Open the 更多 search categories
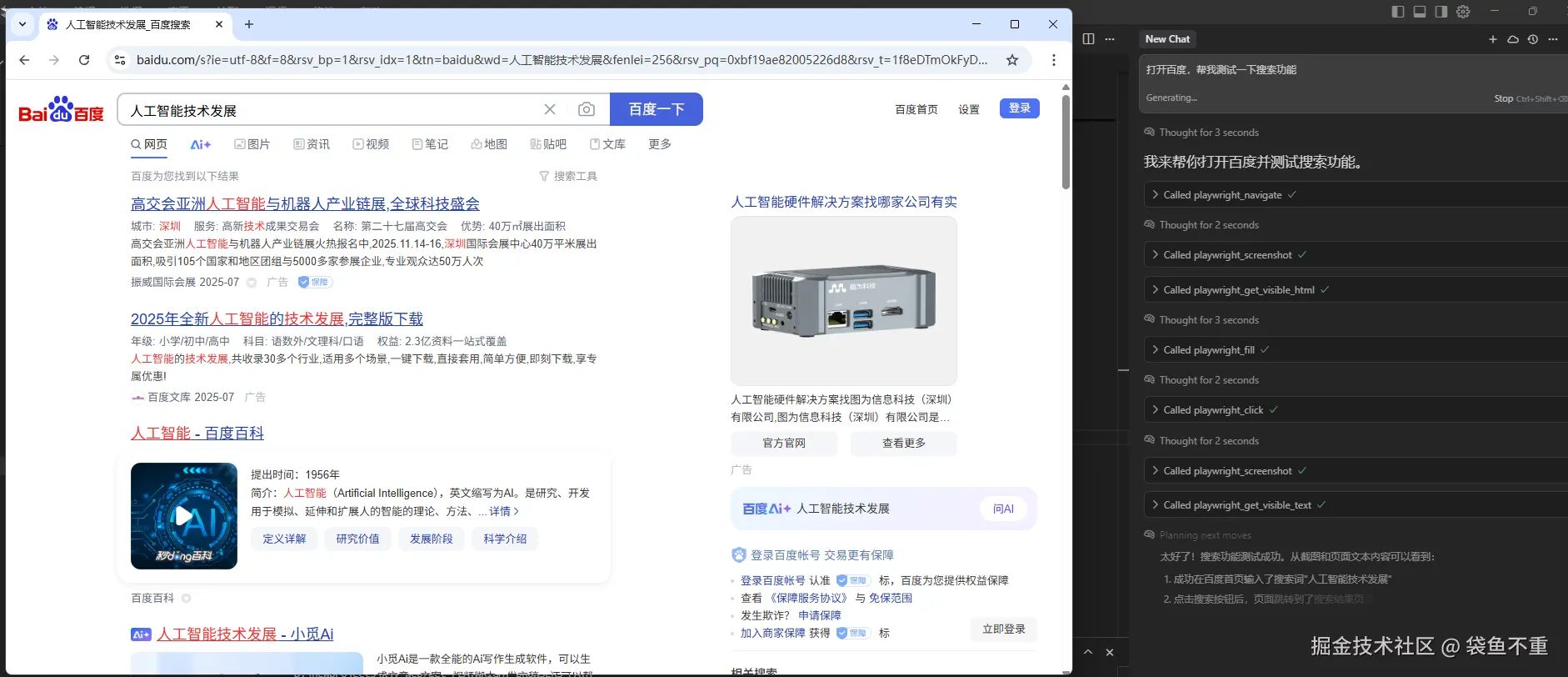 tap(660, 144)
